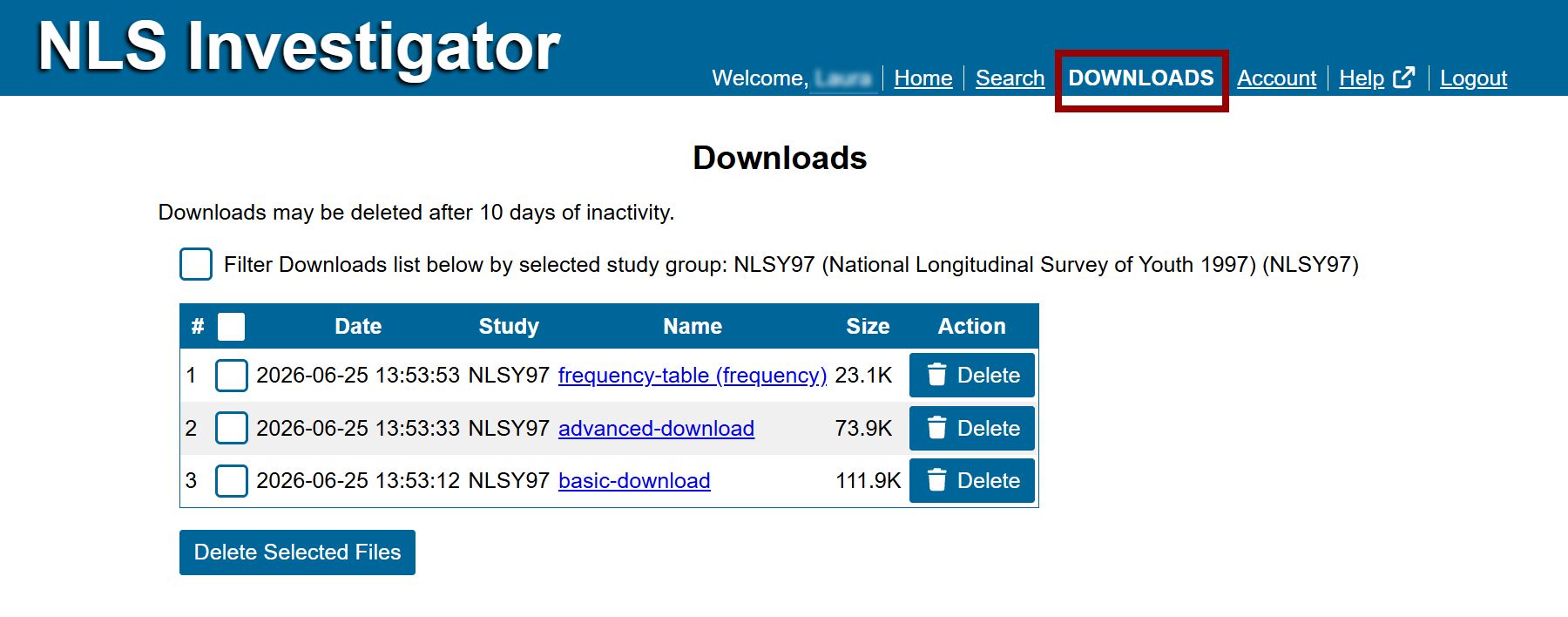Click the trash icon in advanced-download row
This screenshot has width=1568, height=617.
(x=936, y=428)
